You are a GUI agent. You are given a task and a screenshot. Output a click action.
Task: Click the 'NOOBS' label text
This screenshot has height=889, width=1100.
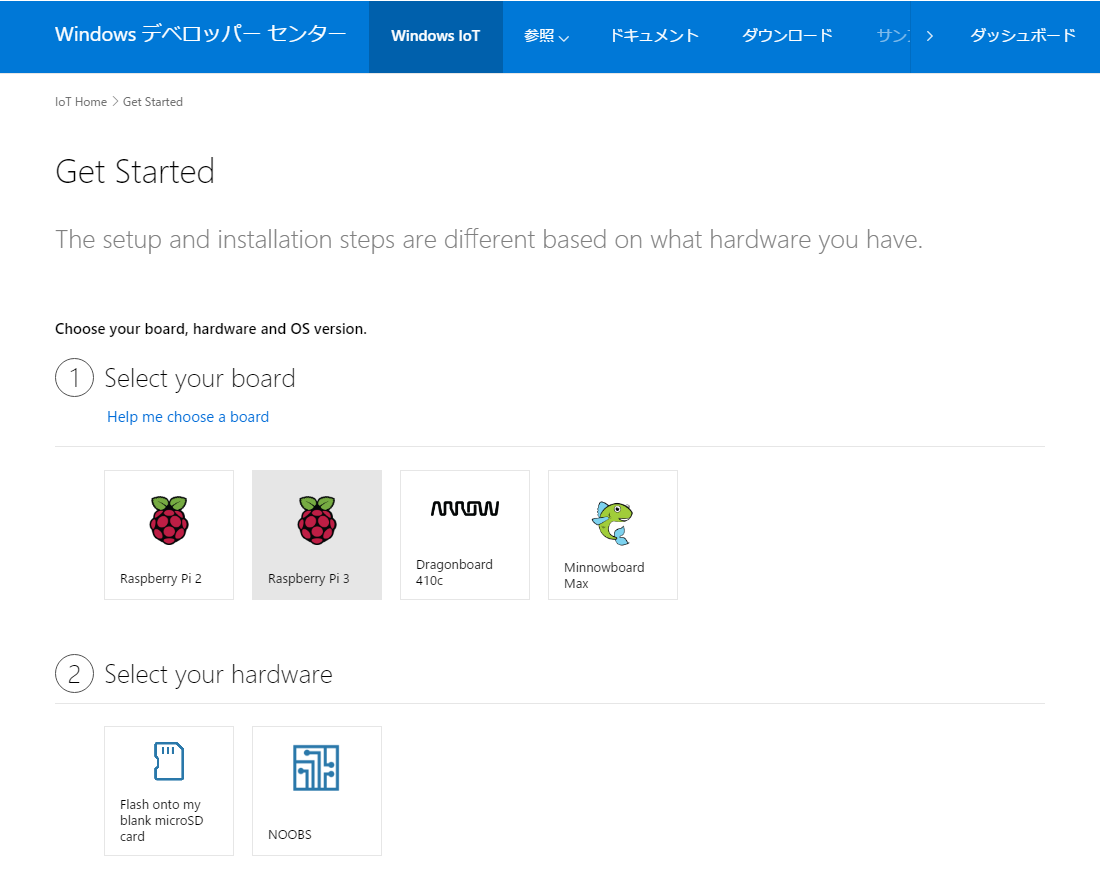pyautogui.click(x=290, y=834)
